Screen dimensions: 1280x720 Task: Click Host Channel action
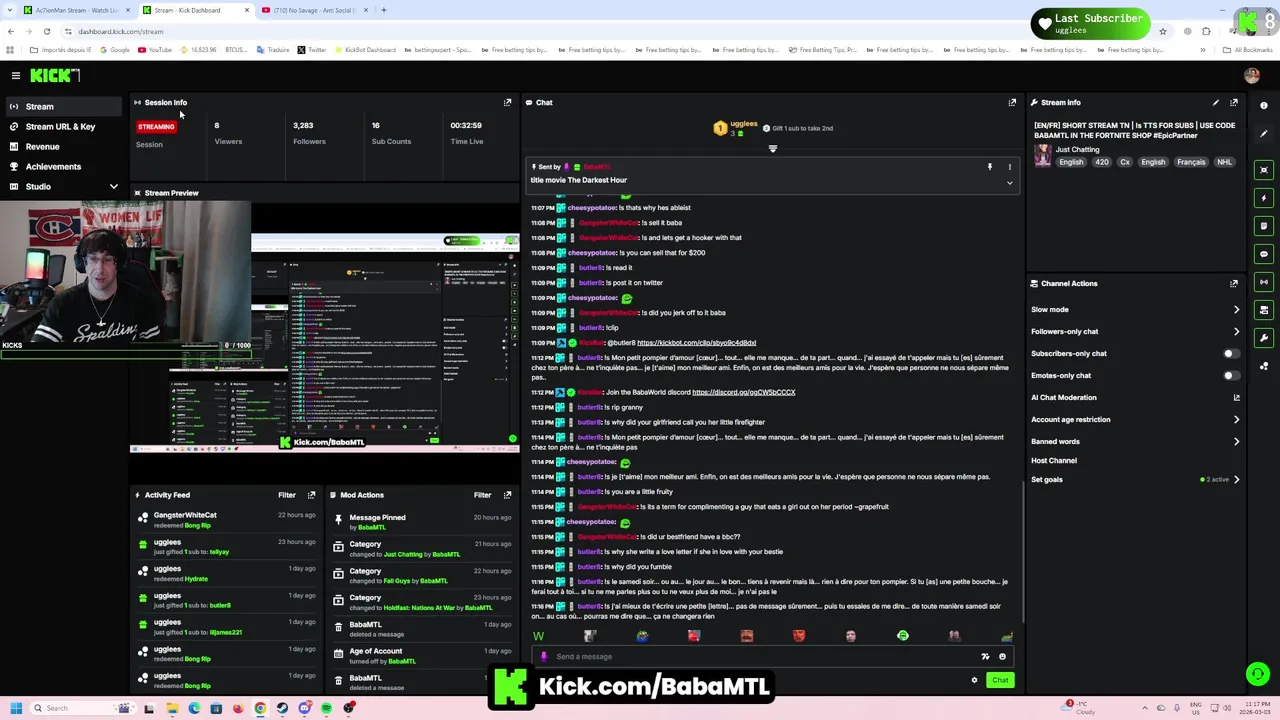[x=1054, y=461]
